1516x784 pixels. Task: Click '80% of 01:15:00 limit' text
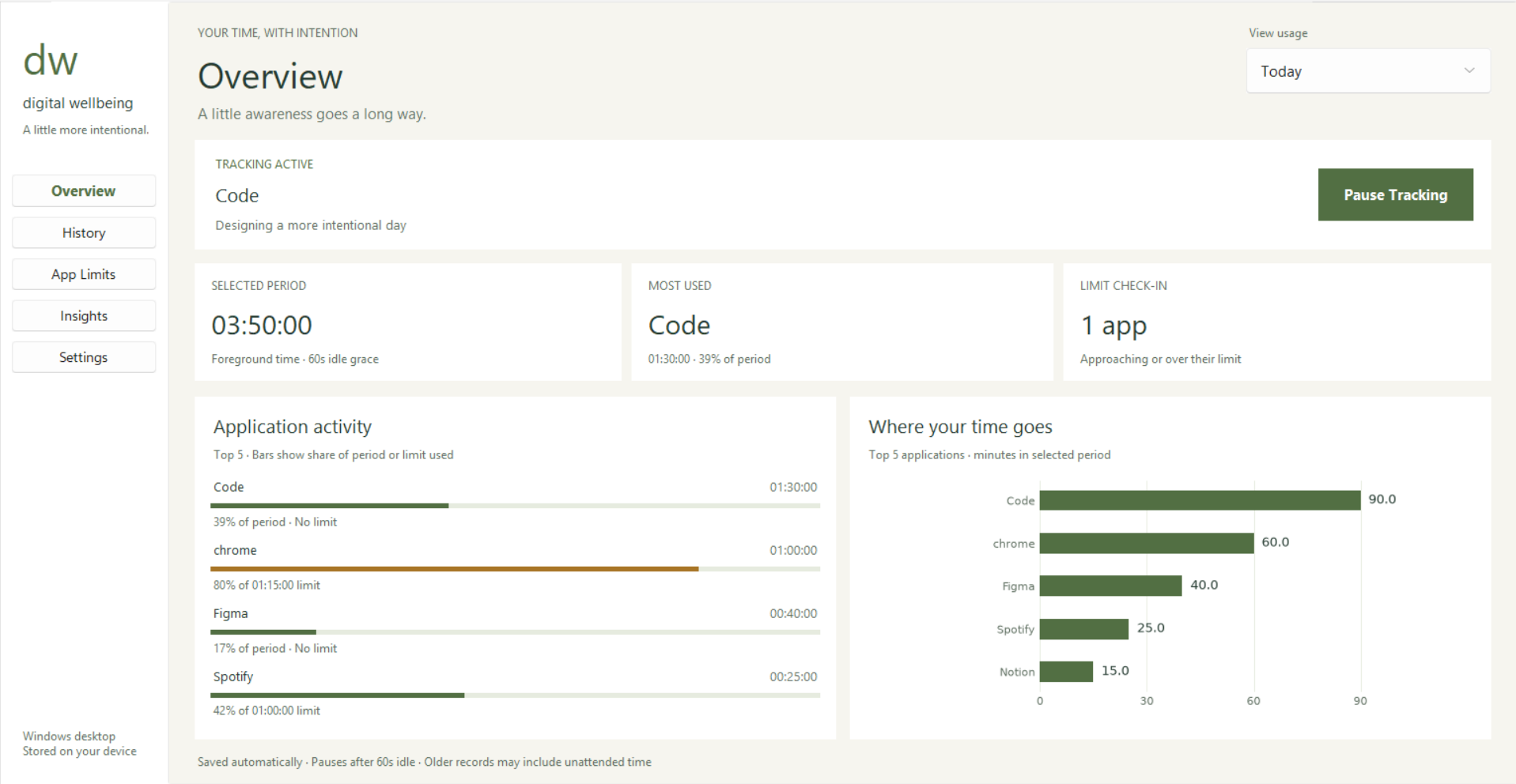coord(267,585)
